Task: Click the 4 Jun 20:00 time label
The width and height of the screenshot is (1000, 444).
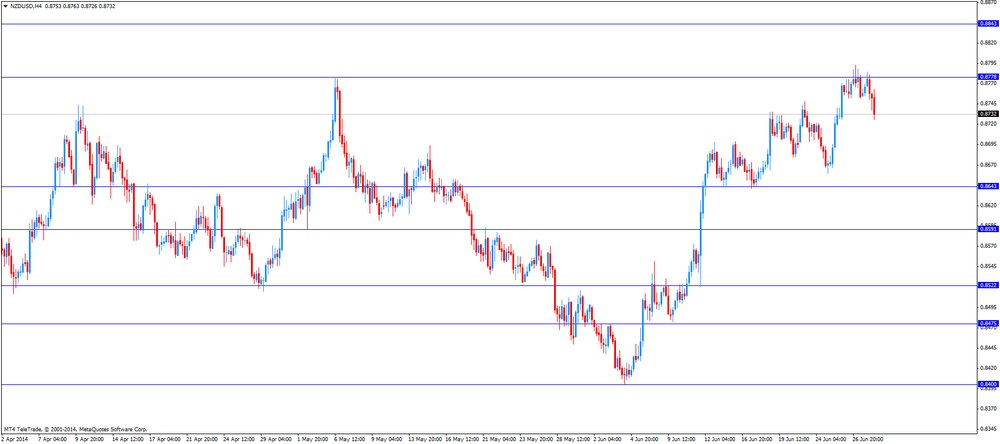Action: click(645, 439)
